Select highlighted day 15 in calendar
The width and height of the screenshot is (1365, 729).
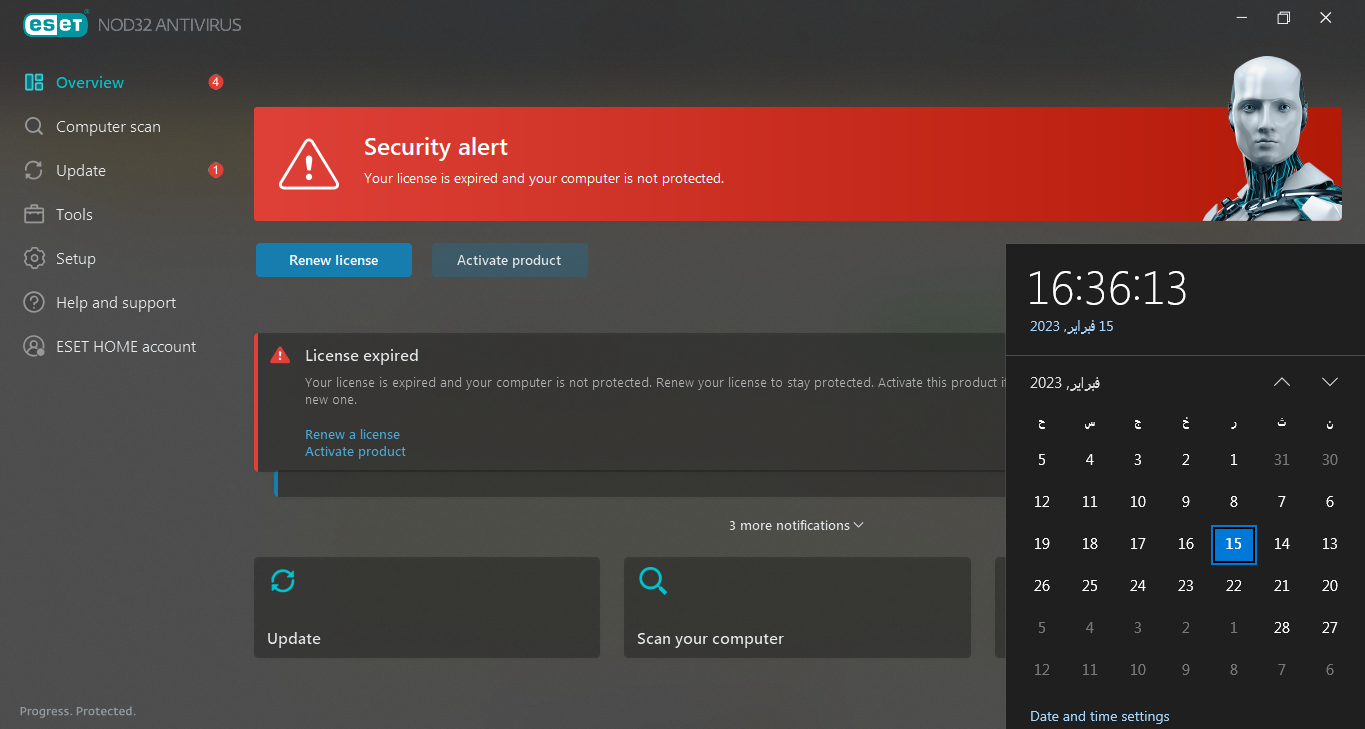coord(1234,544)
